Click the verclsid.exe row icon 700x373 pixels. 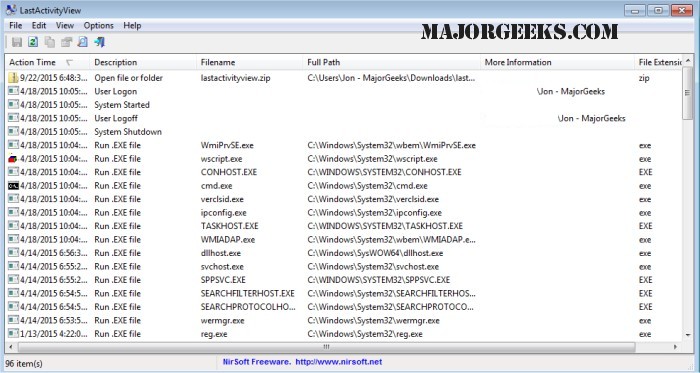click(x=13, y=199)
